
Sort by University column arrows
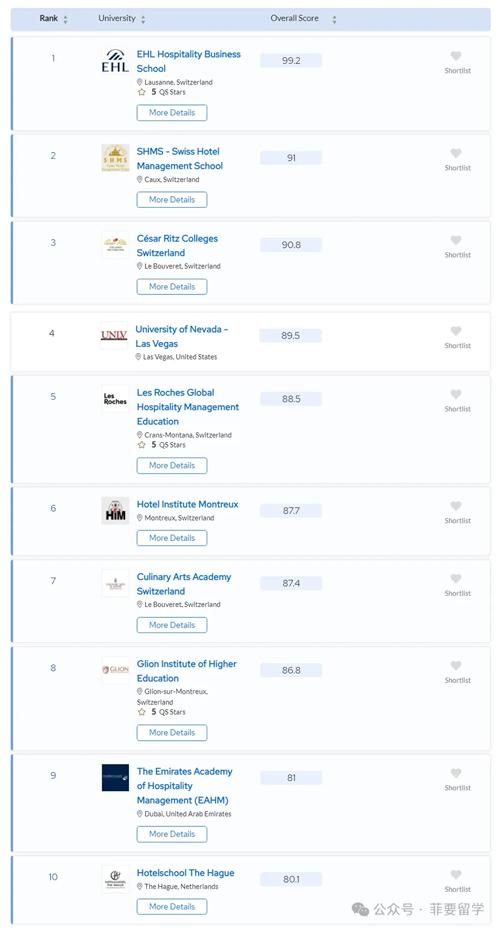(x=143, y=20)
